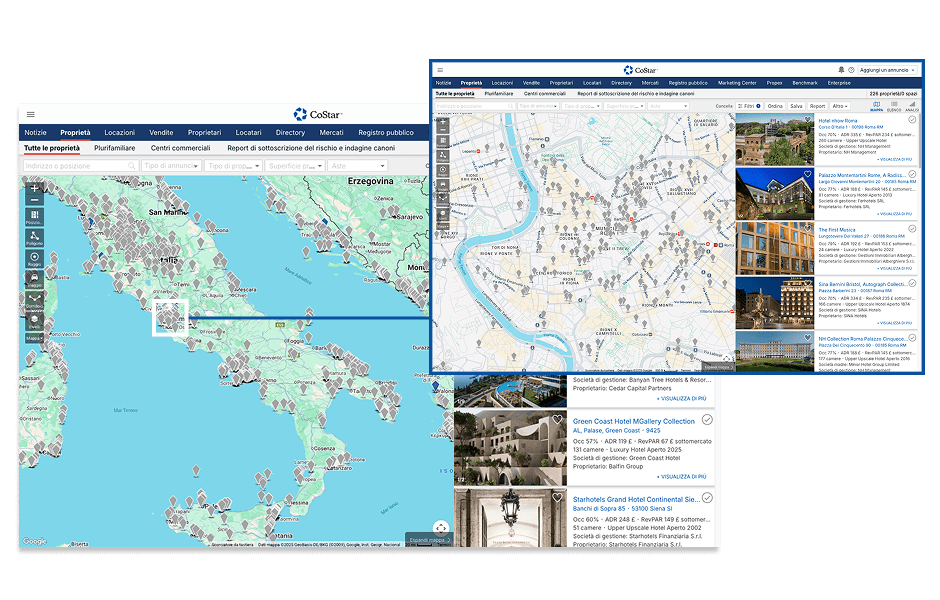The image size is (940, 600).
Task: Open the hamburger menu in the left CoStar window
Action: pyautogui.click(x=30, y=115)
